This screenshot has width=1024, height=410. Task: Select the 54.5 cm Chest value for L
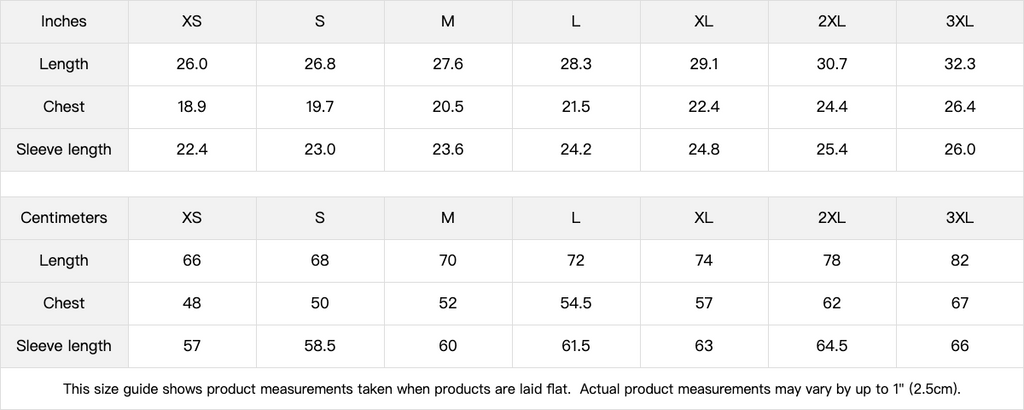pos(576,303)
